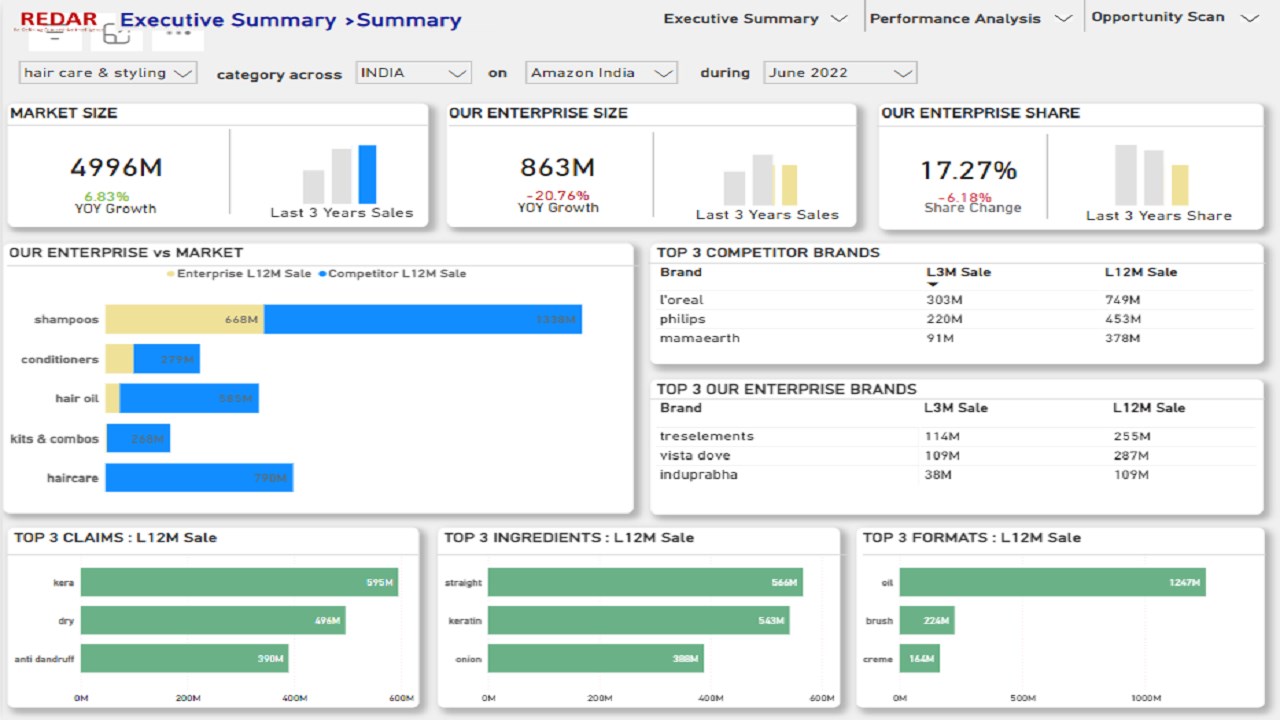Viewport: 1280px width, 720px height.
Task: Click the 4996M market size value
Action: [x=116, y=168]
